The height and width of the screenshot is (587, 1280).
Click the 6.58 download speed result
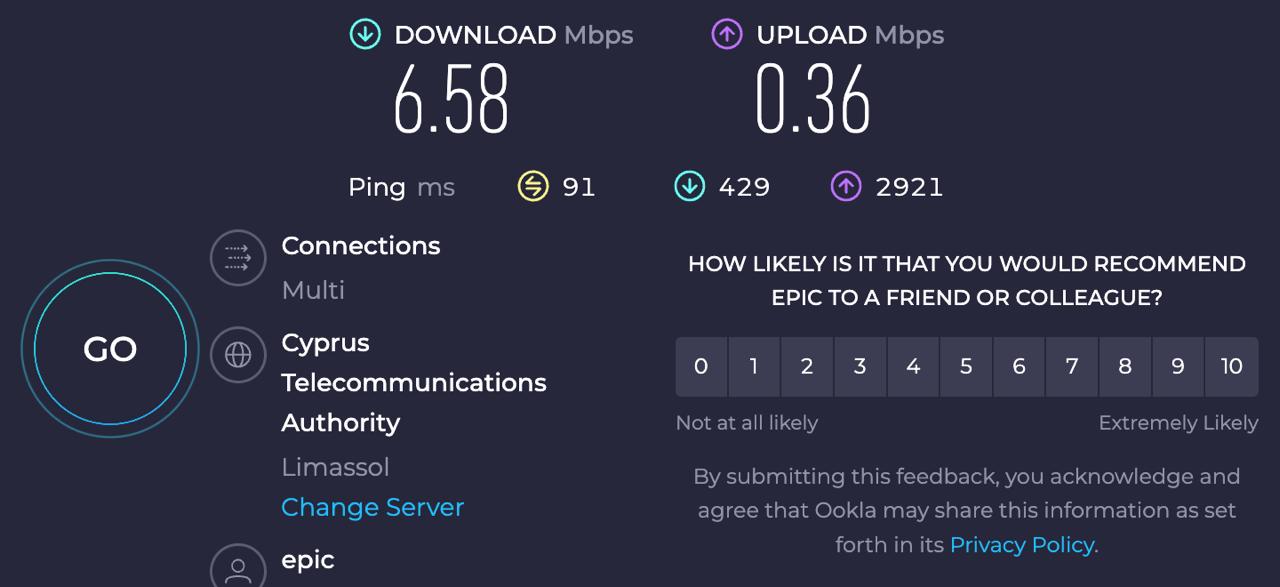click(x=451, y=99)
